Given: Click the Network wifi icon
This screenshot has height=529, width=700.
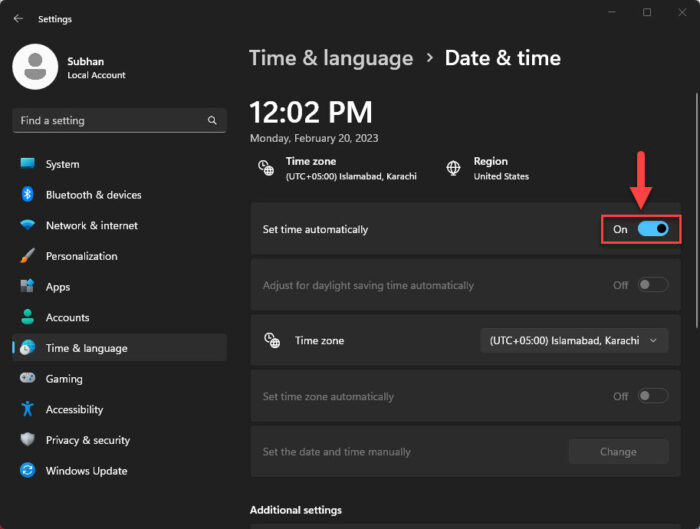Looking at the screenshot, I should (27, 225).
